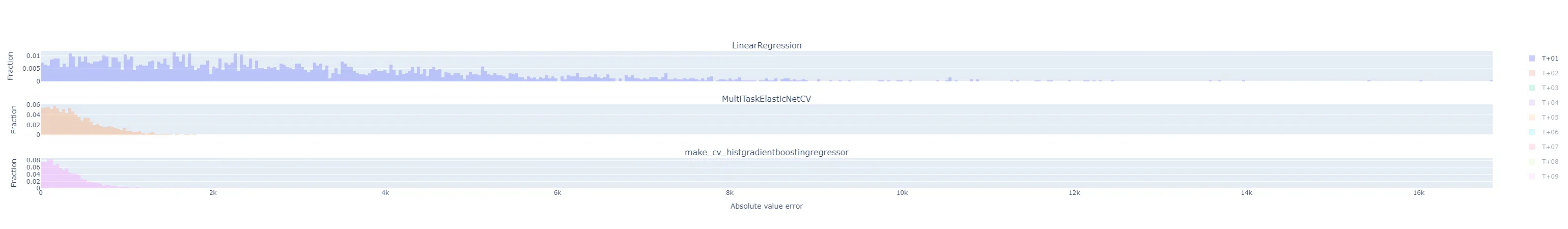Click the 2k tick on x-axis
1568x229 pixels.
click(213, 193)
